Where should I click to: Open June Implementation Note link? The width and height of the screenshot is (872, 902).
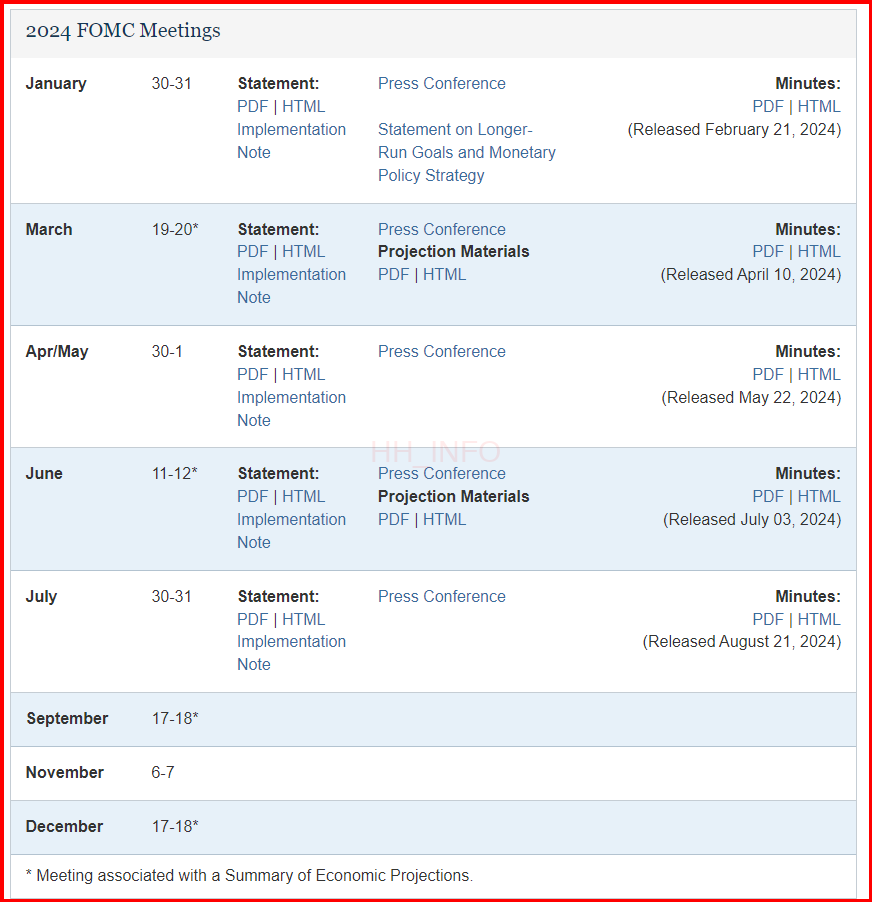click(x=292, y=531)
